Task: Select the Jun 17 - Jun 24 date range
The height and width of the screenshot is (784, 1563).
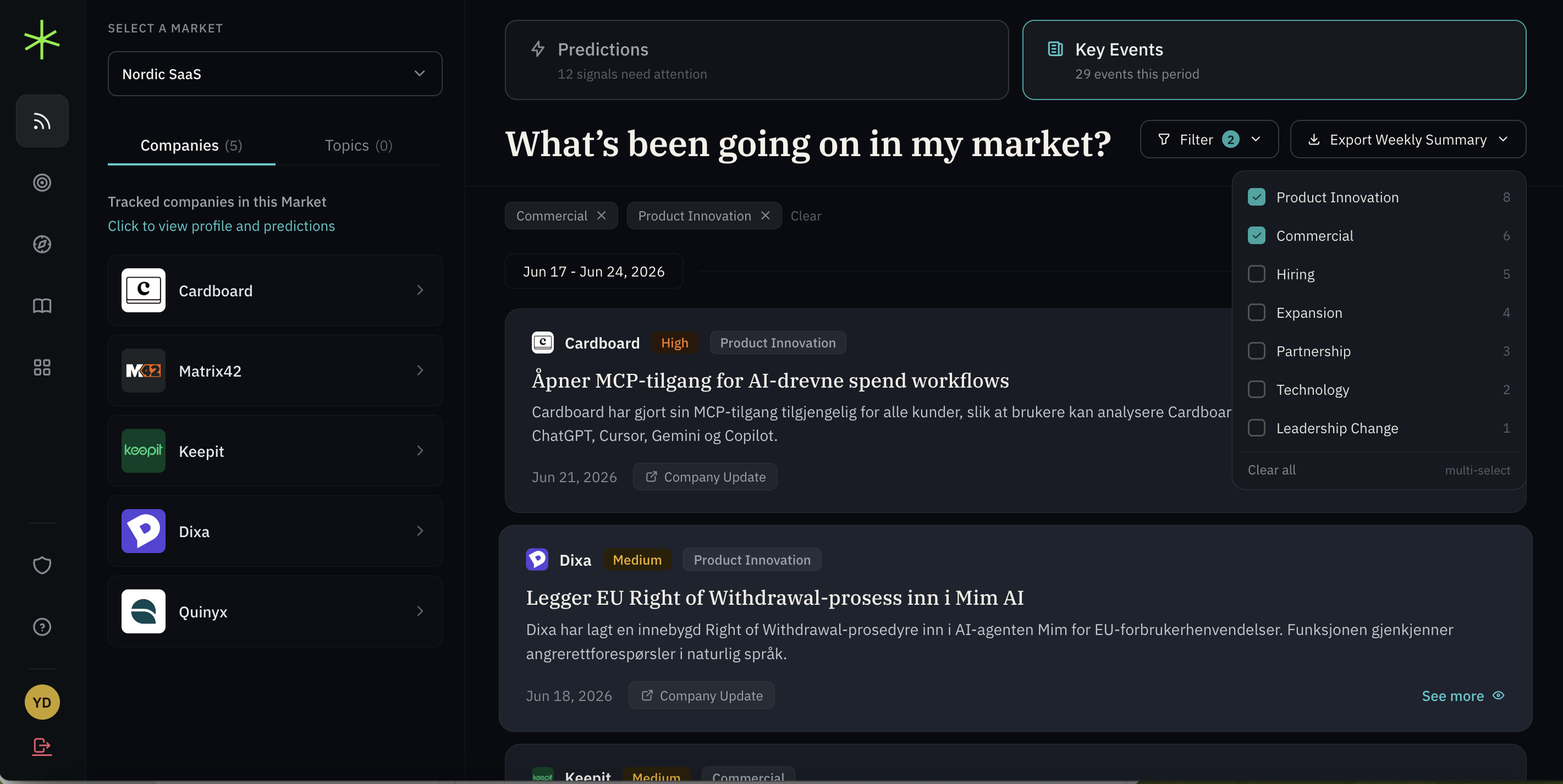Action: point(594,271)
